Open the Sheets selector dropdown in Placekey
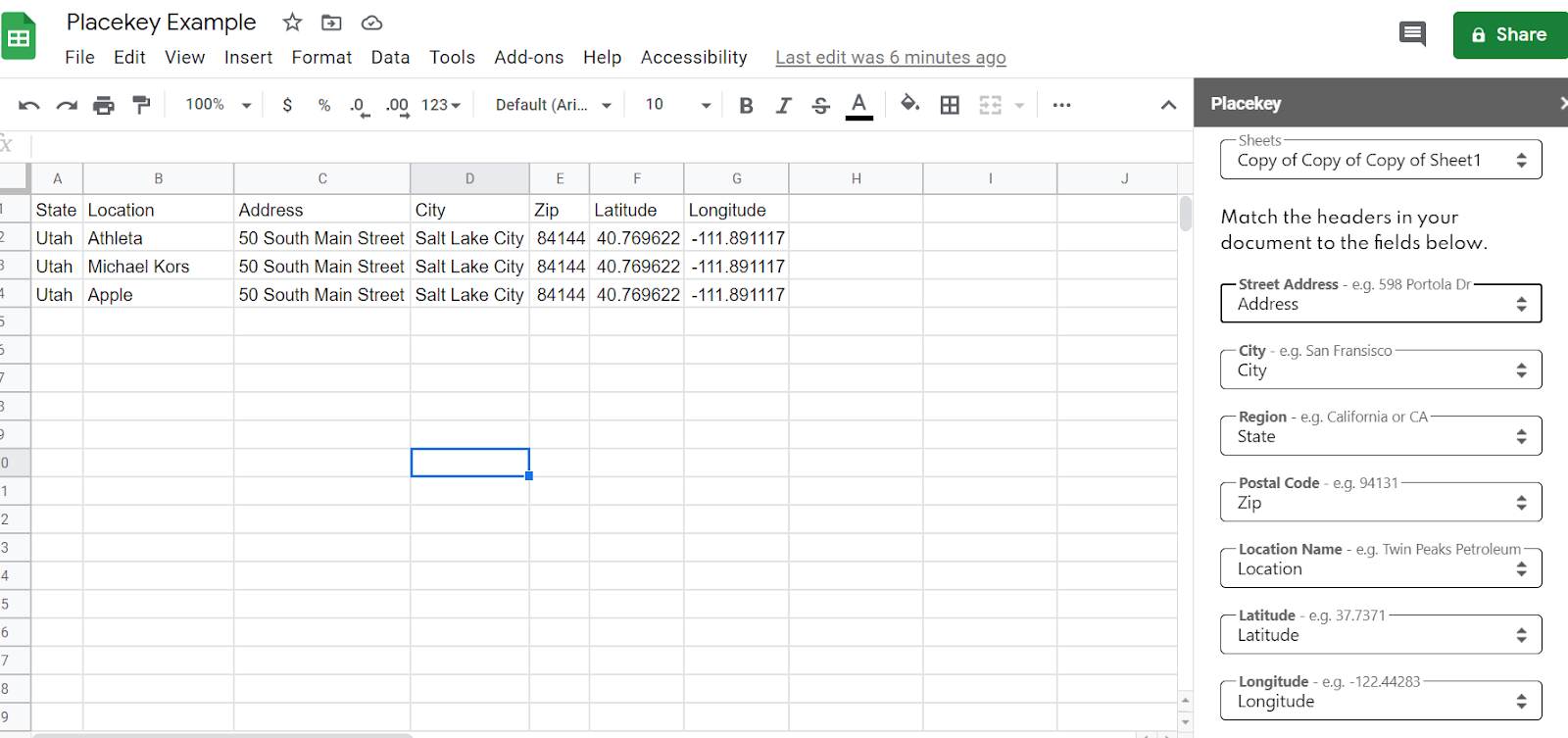Screen dimensions: 1568x738 [1381, 160]
